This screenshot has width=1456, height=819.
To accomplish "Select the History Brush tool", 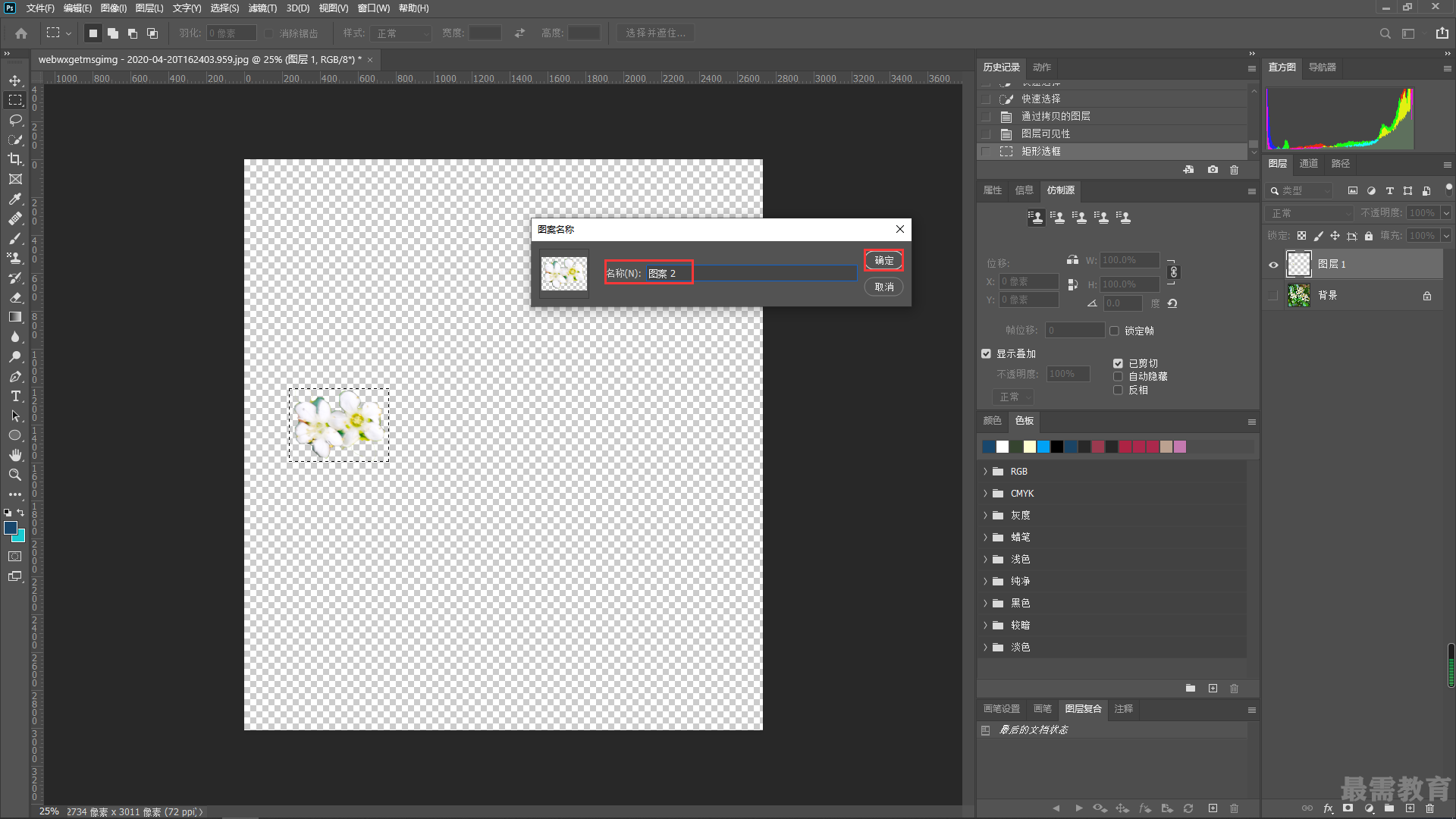I will click(15, 278).
